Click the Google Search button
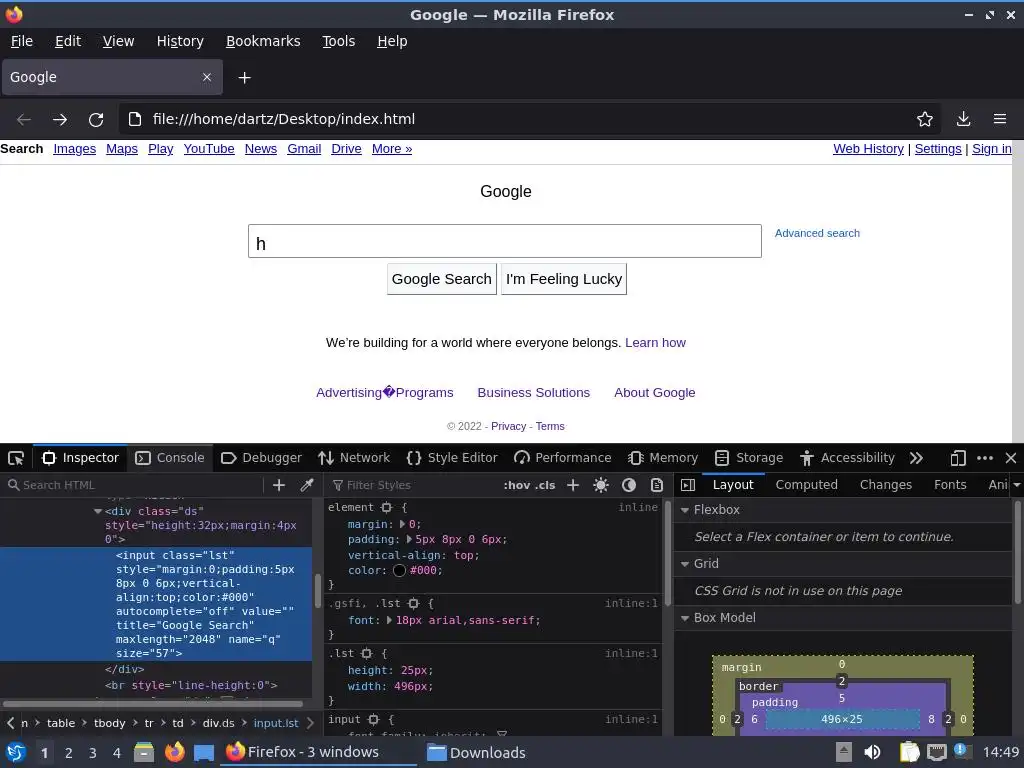 click(441, 279)
